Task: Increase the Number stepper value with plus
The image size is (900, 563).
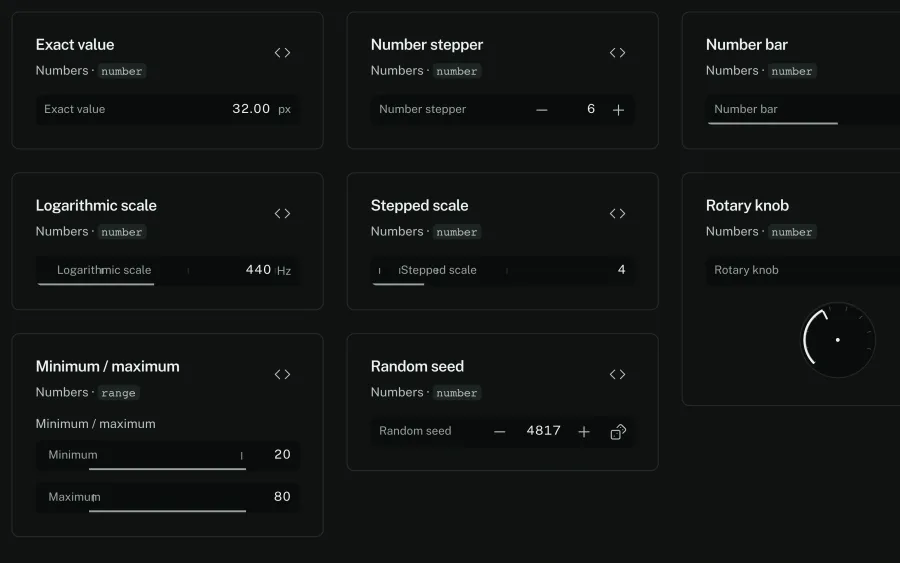Action: 618,110
